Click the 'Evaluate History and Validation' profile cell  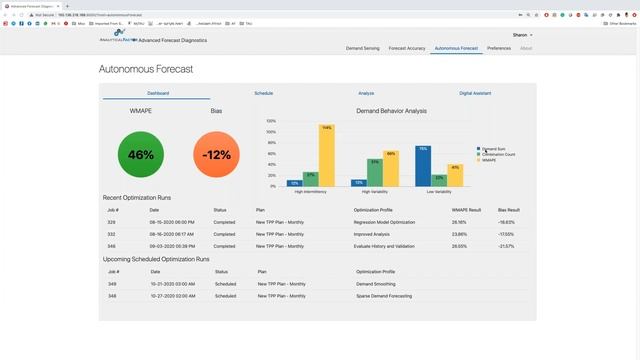[x=384, y=247]
